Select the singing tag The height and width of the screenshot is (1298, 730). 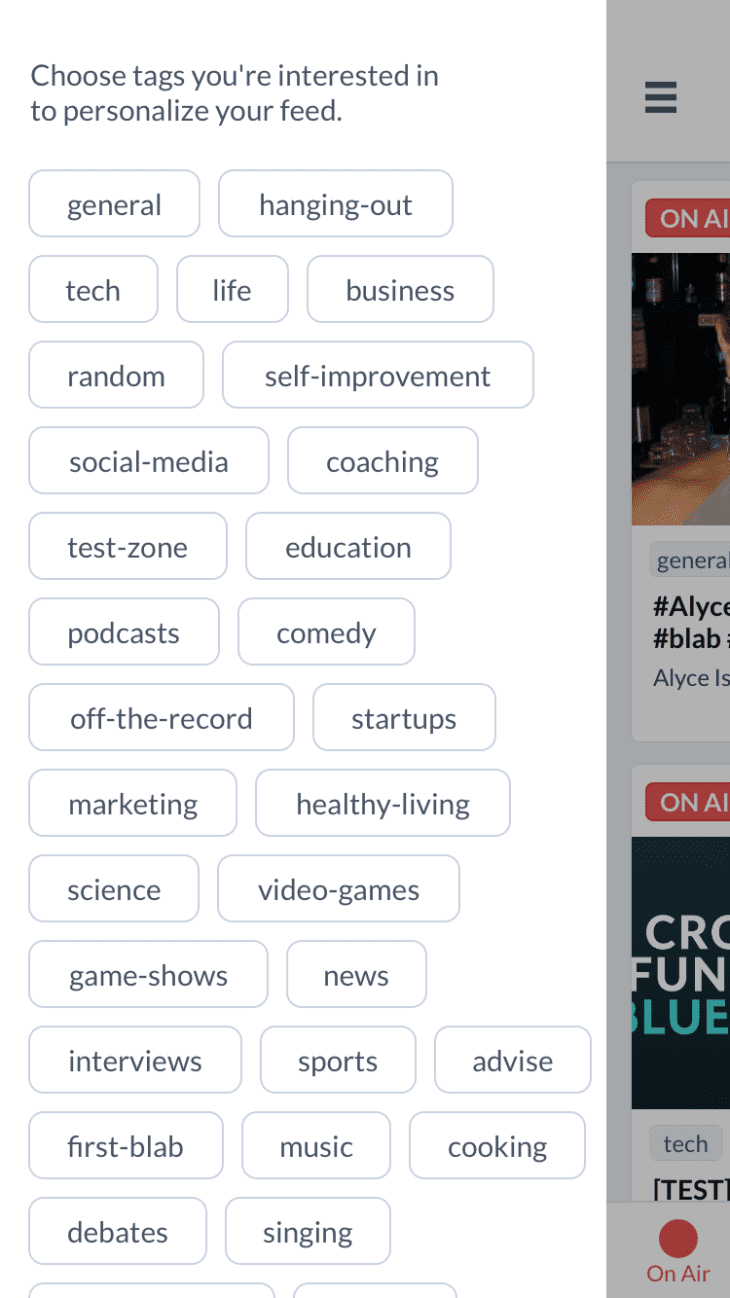(307, 1231)
